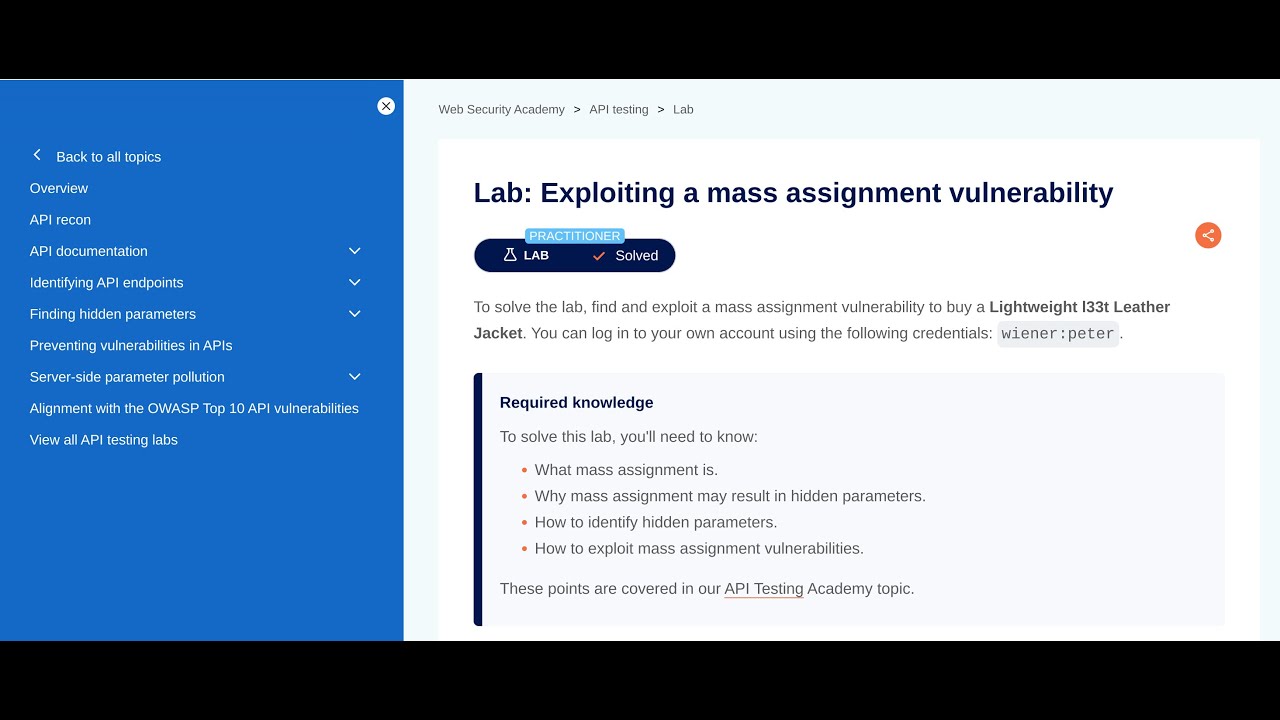This screenshot has width=1280, height=720.
Task: Click the orange share icon
Action: point(1208,235)
